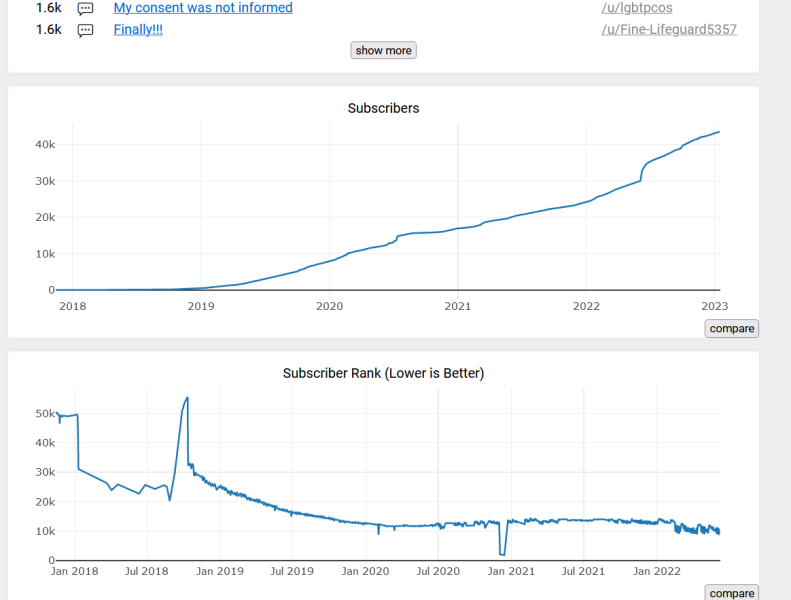
Task: Open the "Finally!!!" post link
Action: (138, 30)
